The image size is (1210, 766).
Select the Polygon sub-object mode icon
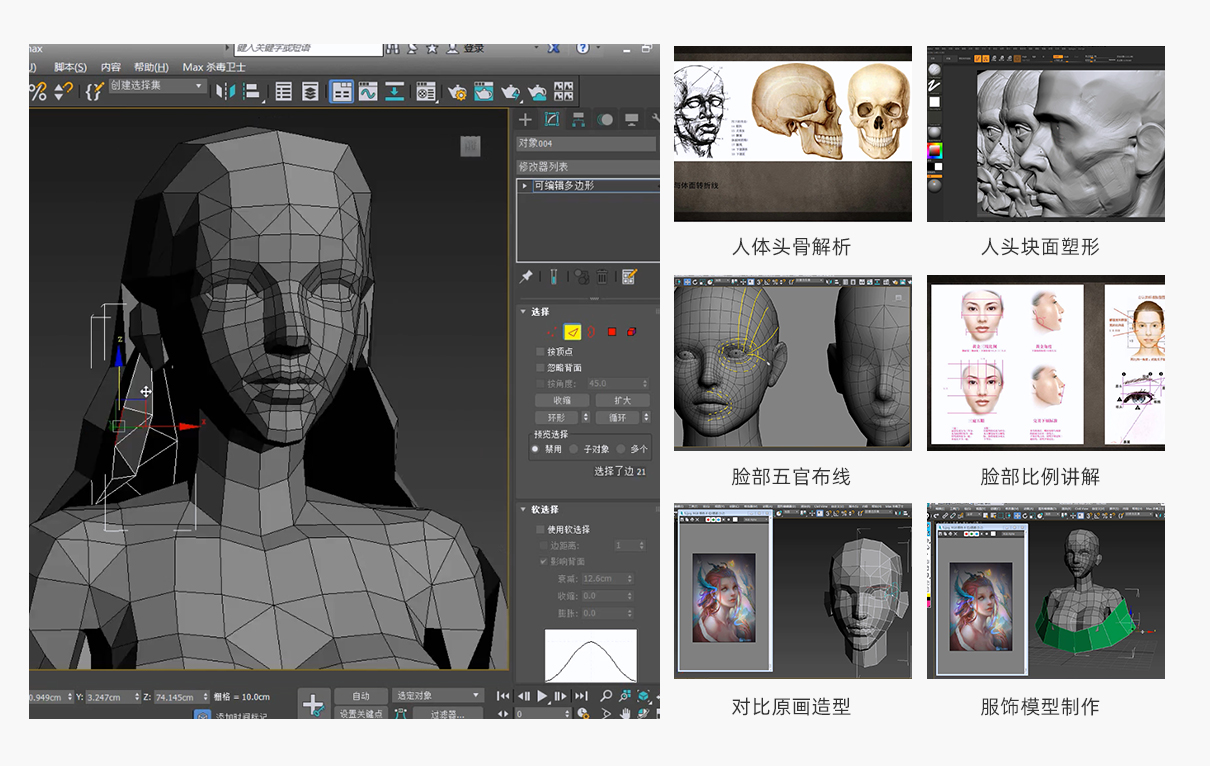tap(612, 332)
